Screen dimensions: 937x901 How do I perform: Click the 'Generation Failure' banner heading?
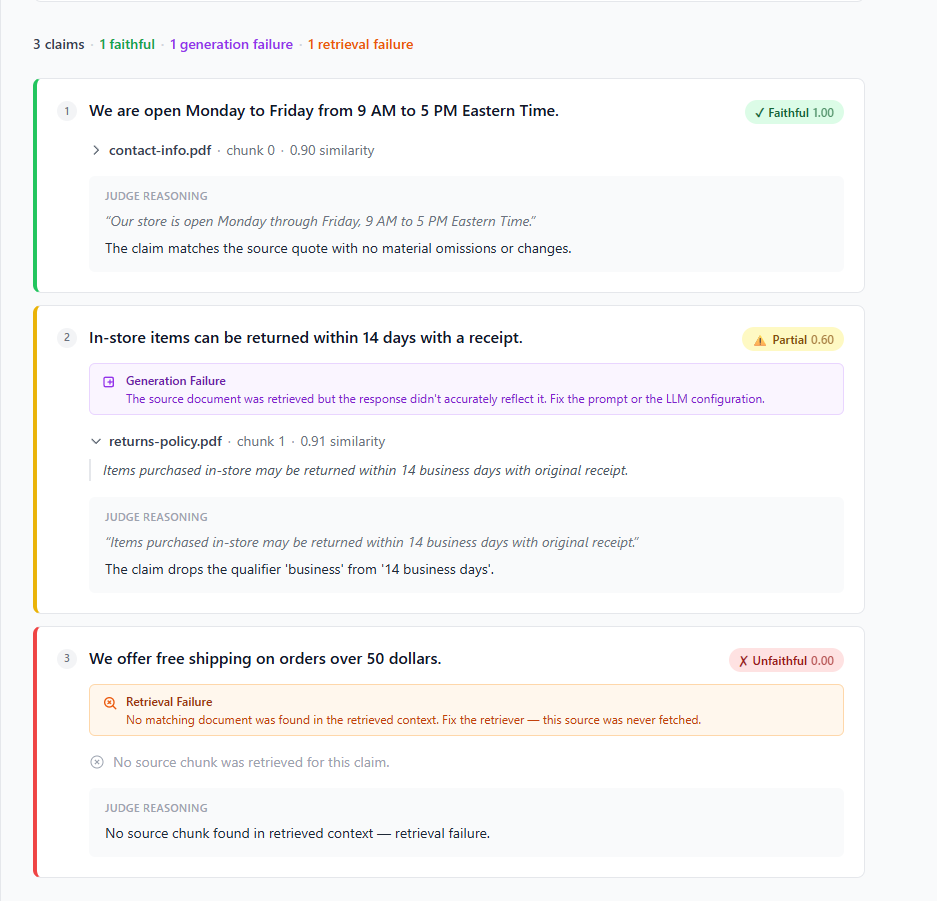176,381
